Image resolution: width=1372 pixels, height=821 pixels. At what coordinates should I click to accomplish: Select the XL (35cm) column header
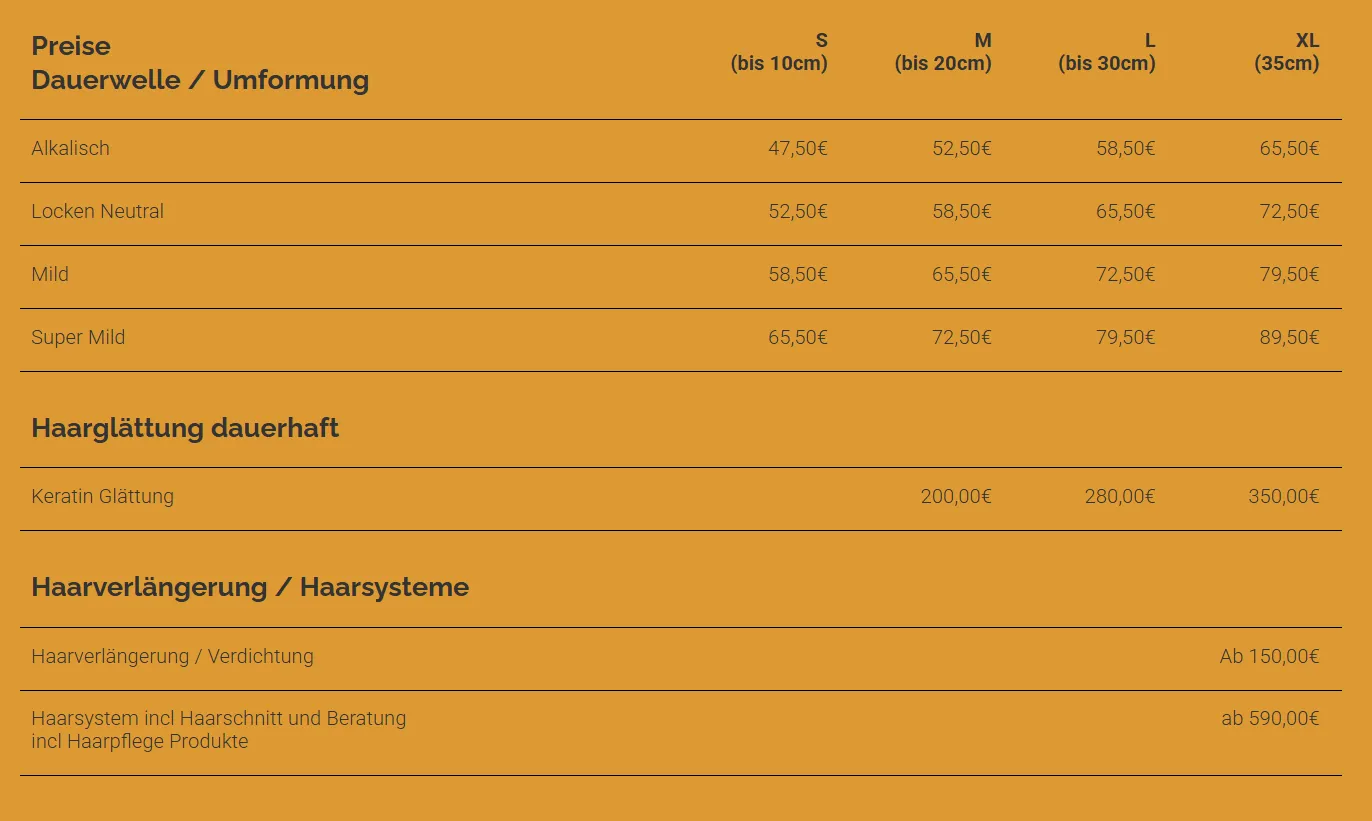click(x=1287, y=52)
